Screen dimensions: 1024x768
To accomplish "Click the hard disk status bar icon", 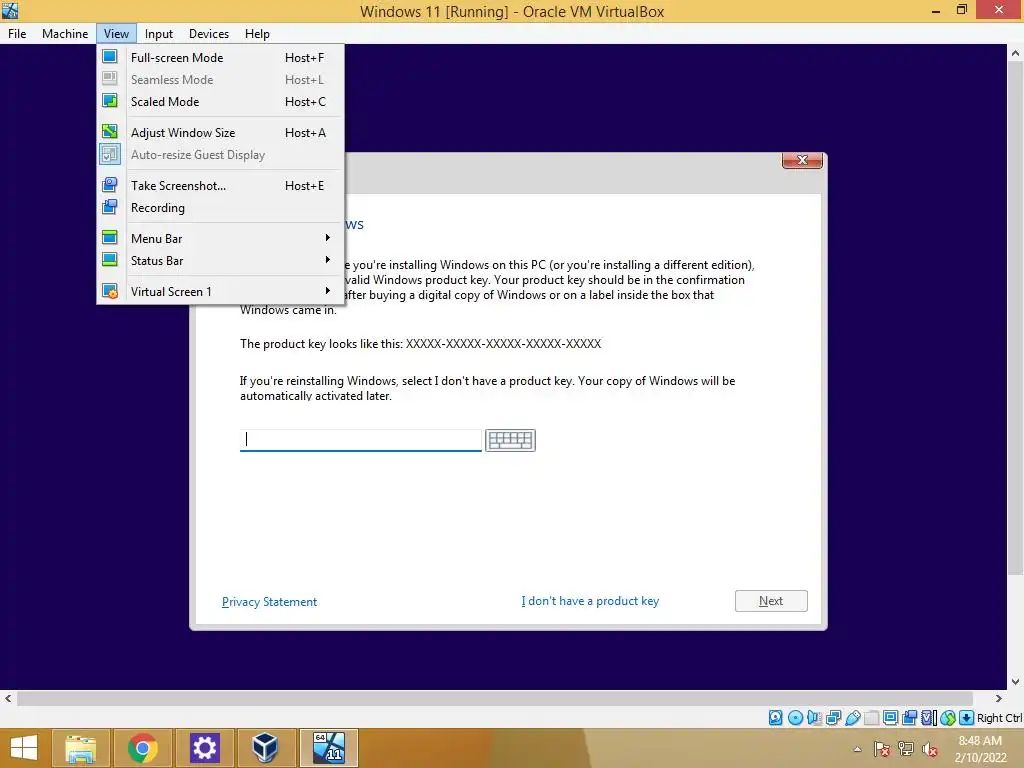I will pos(775,718).
